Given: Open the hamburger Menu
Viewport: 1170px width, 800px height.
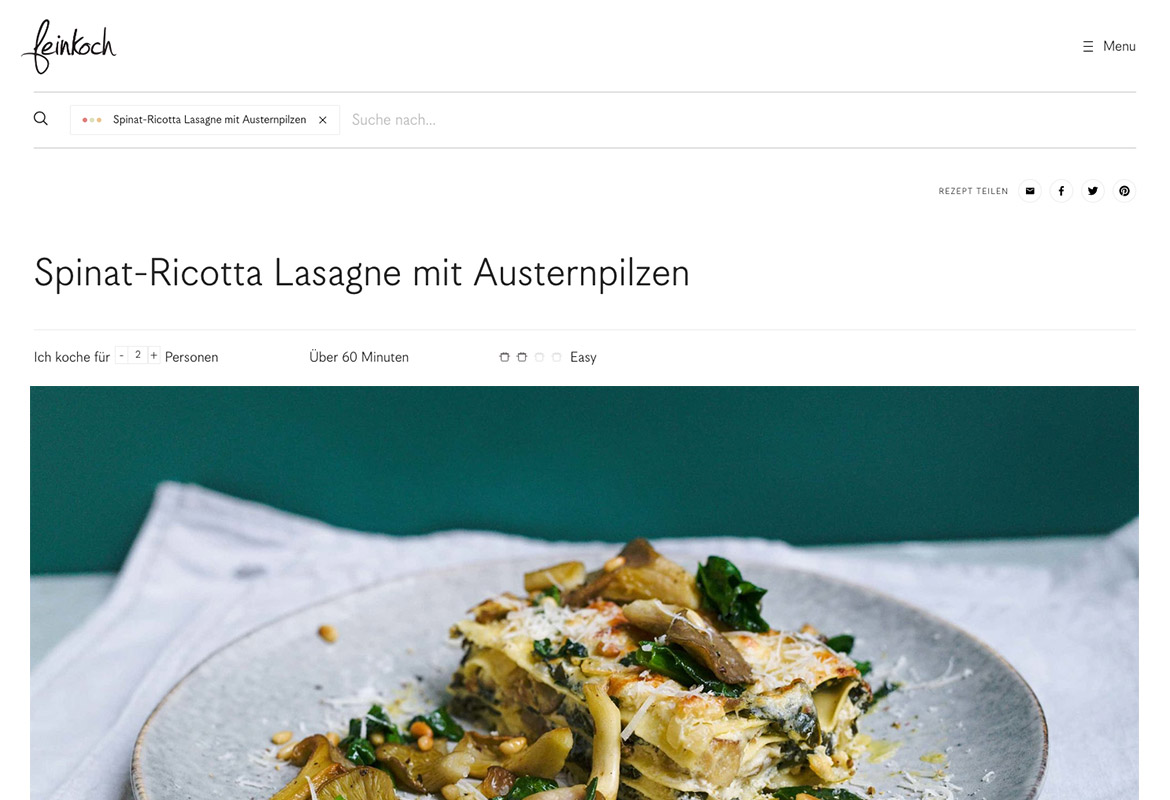Looking at the screenshot, I should coord(1109,46).
